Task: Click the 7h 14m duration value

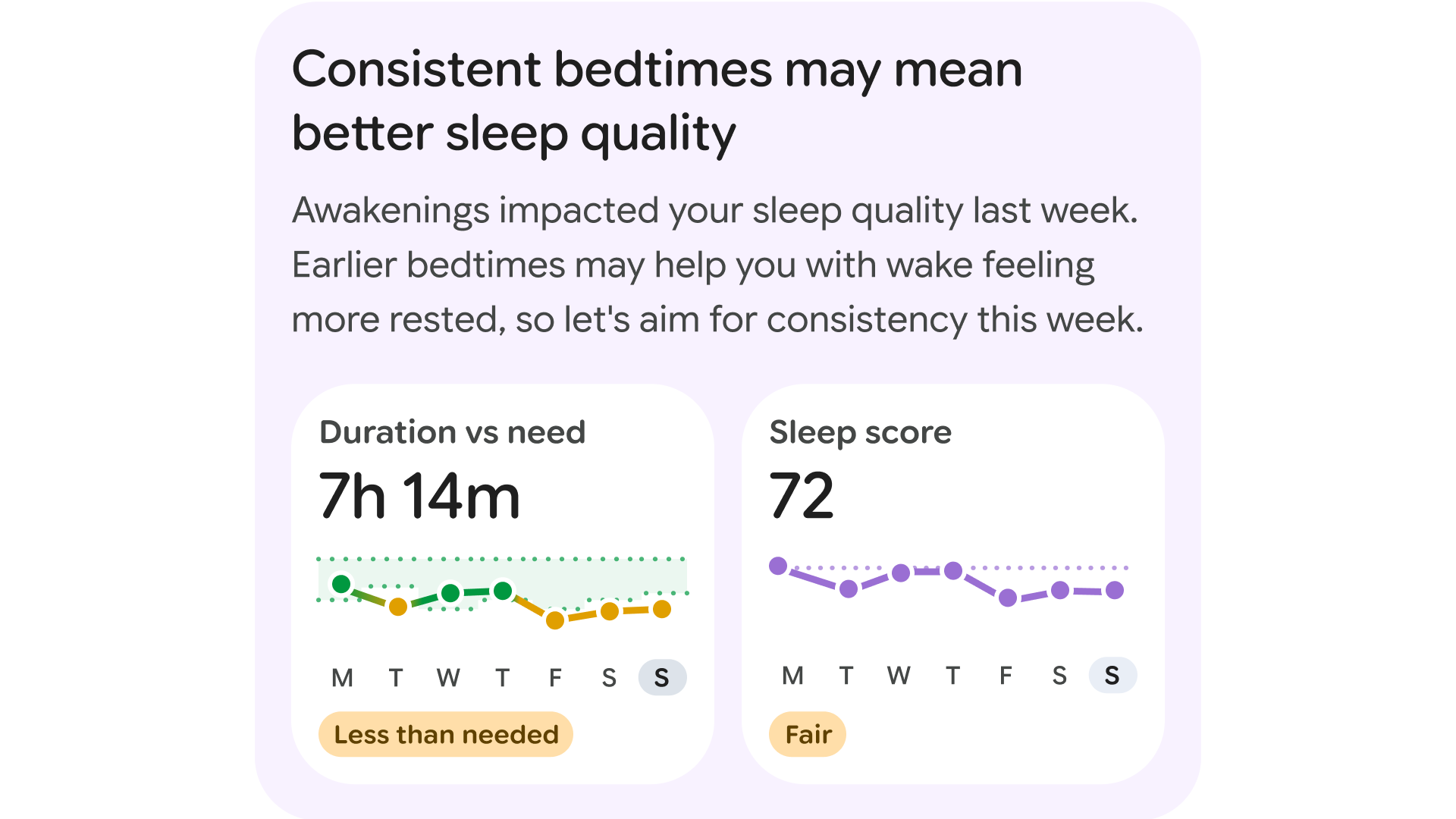Action: click(419, 496)
